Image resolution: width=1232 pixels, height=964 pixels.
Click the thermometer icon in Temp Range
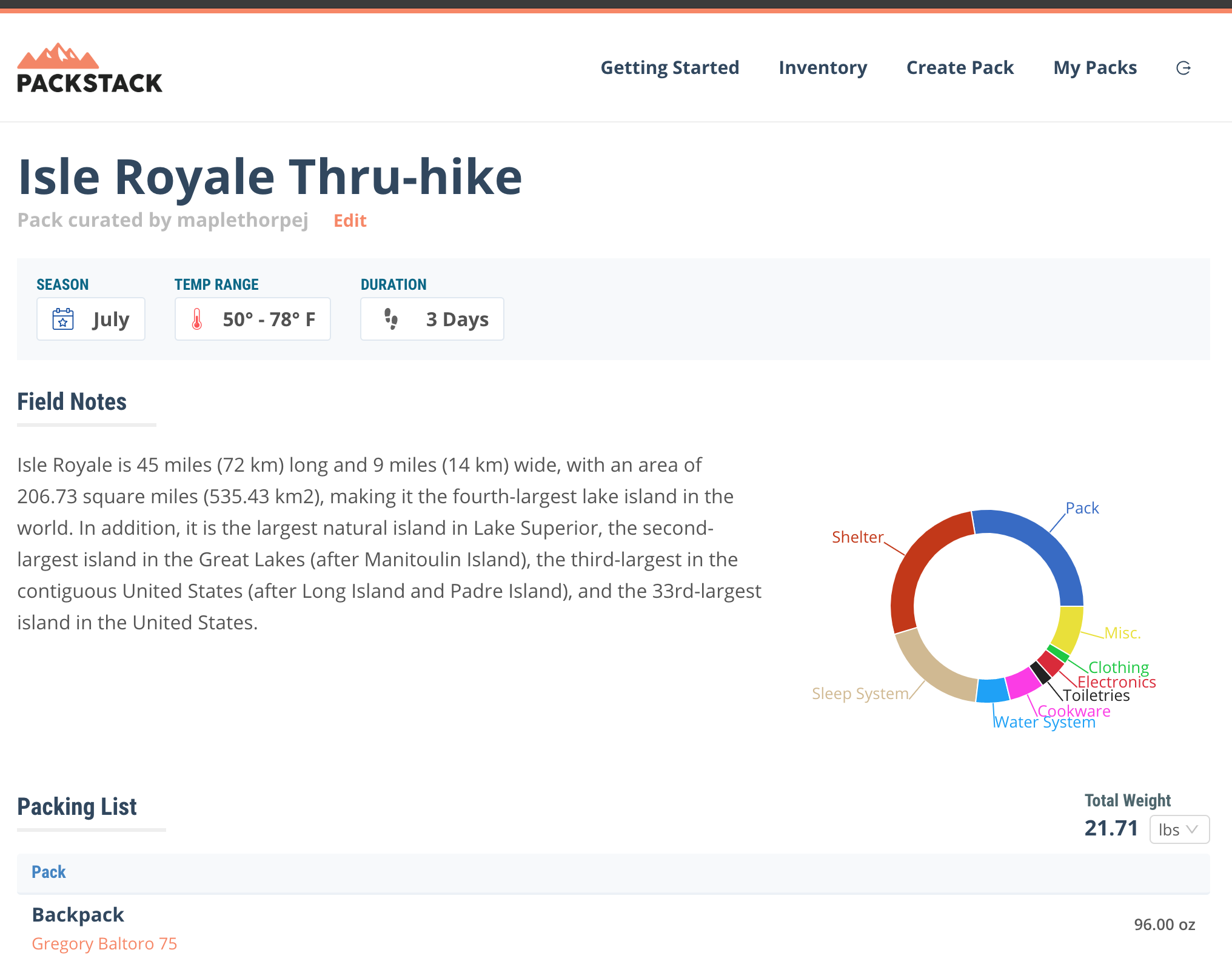(x=197, y=319)
